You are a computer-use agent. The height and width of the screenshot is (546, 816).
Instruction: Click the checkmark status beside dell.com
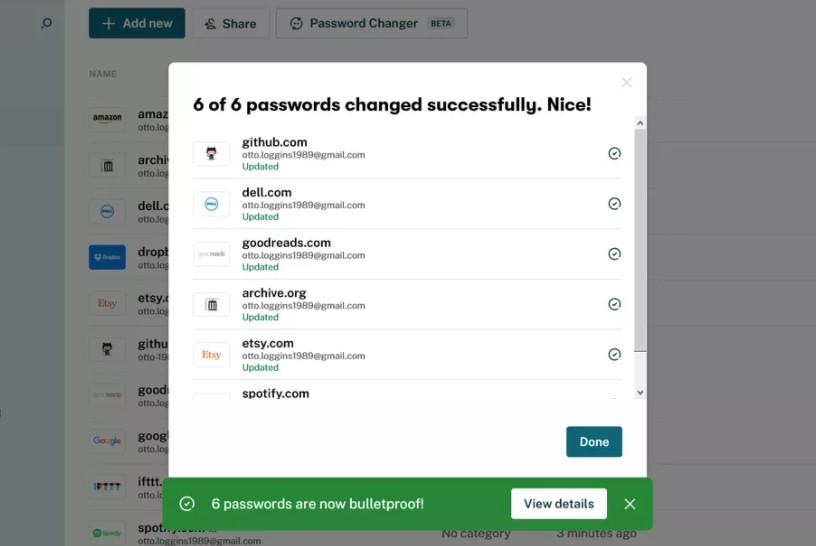point(615,204)
